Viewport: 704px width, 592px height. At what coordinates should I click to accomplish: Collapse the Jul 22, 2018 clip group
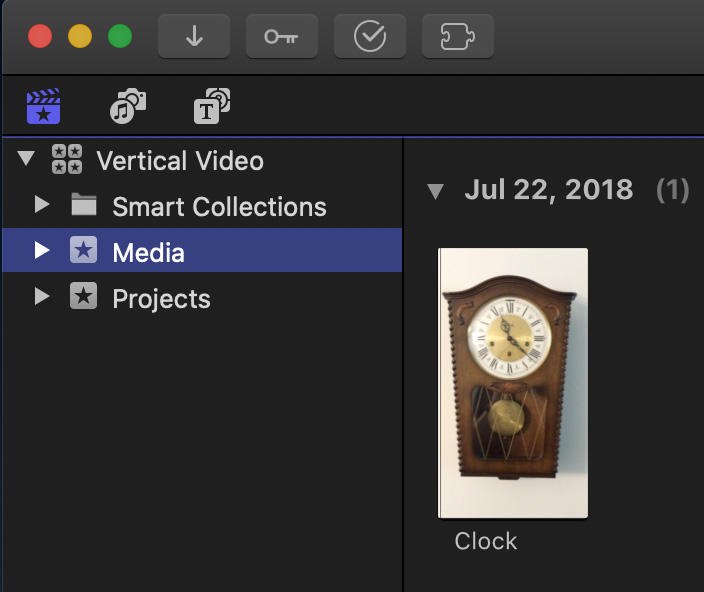(435, 191)
